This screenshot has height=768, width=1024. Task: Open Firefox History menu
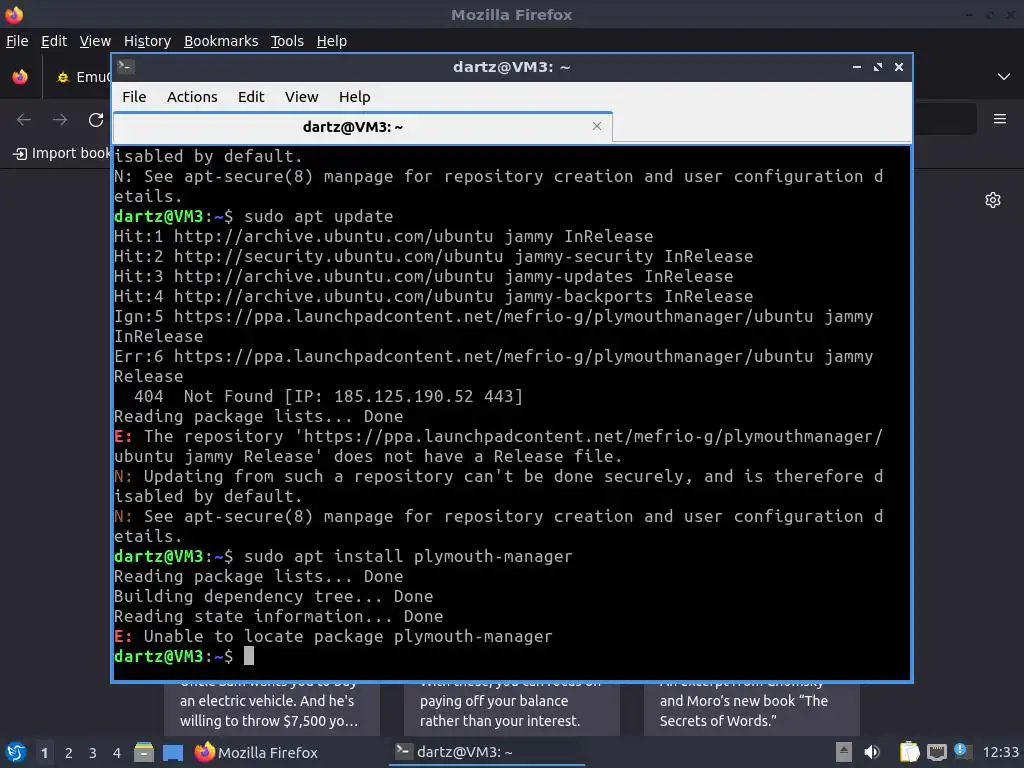click(x=147, y=41)
